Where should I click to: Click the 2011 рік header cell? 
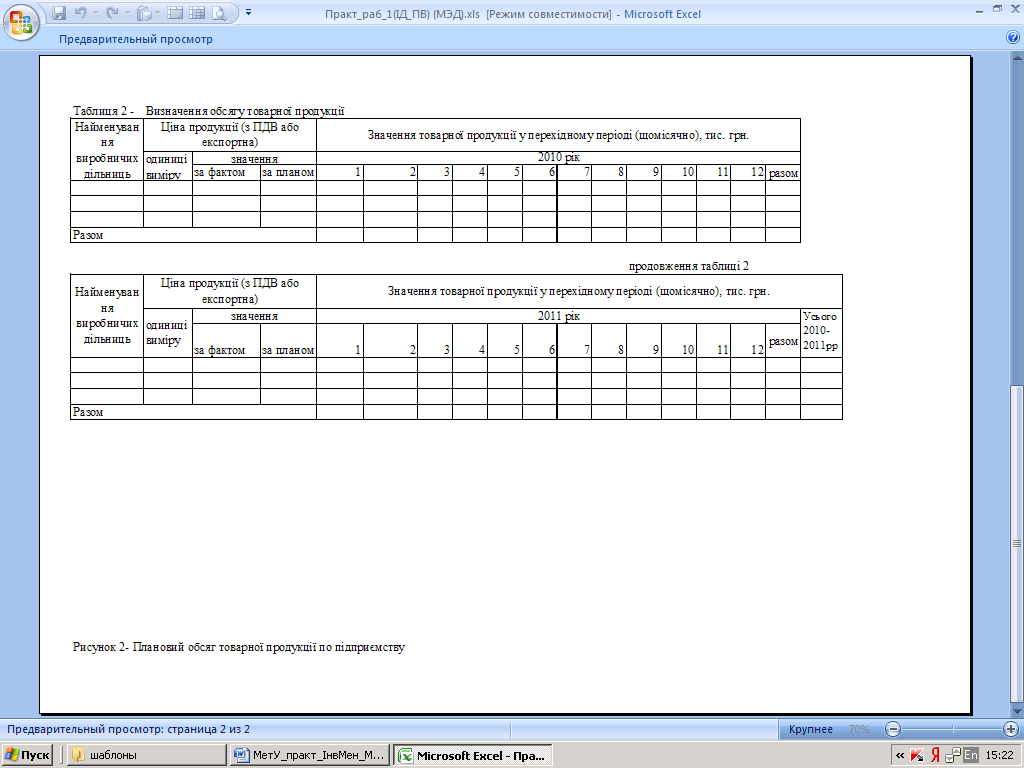pyautogui.click(x=558, y=316)
